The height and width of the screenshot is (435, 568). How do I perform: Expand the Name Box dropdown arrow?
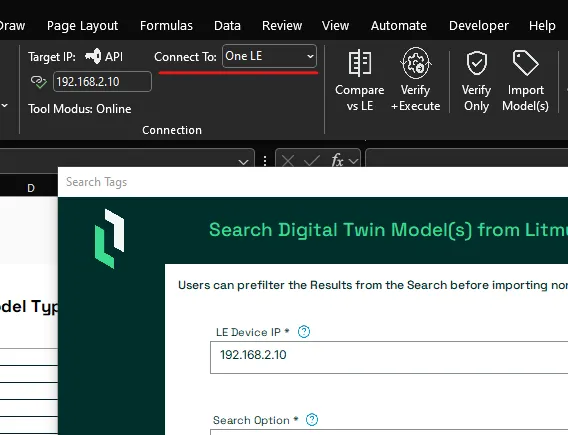[243, 162]
